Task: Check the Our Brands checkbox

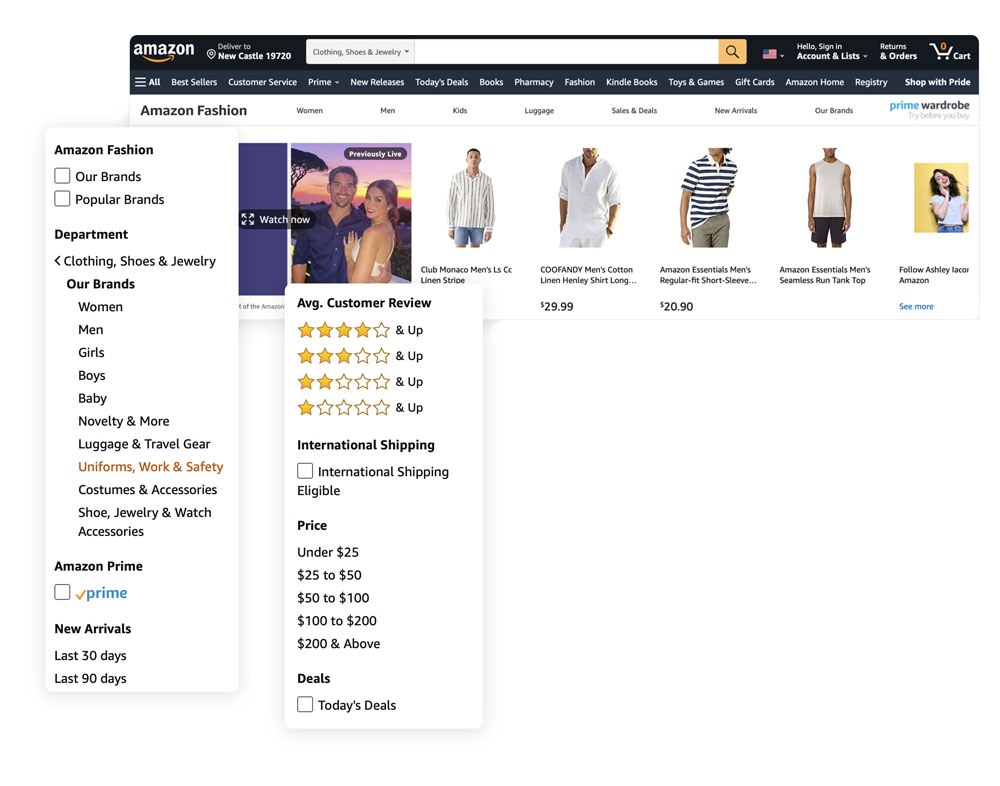Action: (x=62, y=176)
